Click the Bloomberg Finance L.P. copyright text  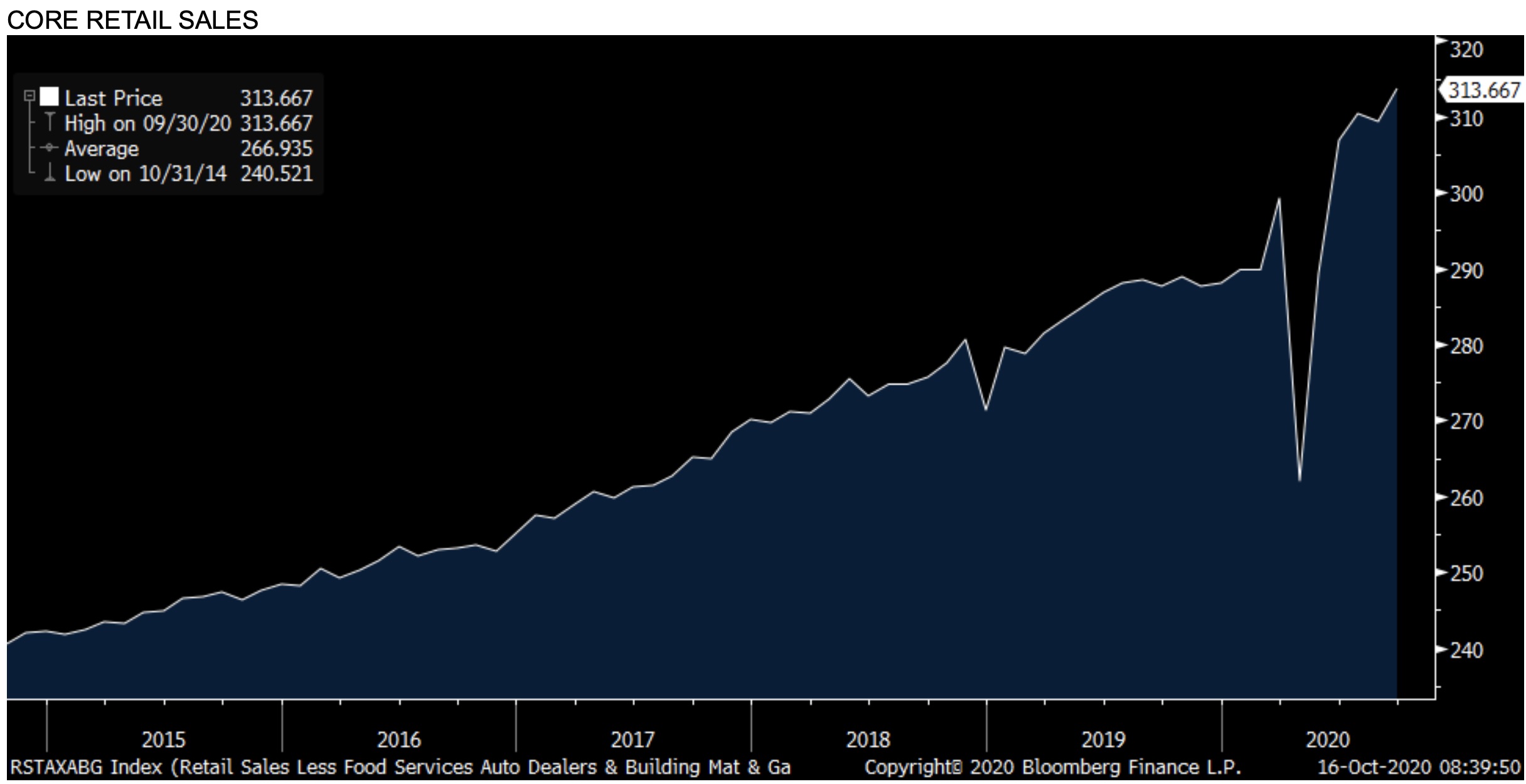[1052, 767]
